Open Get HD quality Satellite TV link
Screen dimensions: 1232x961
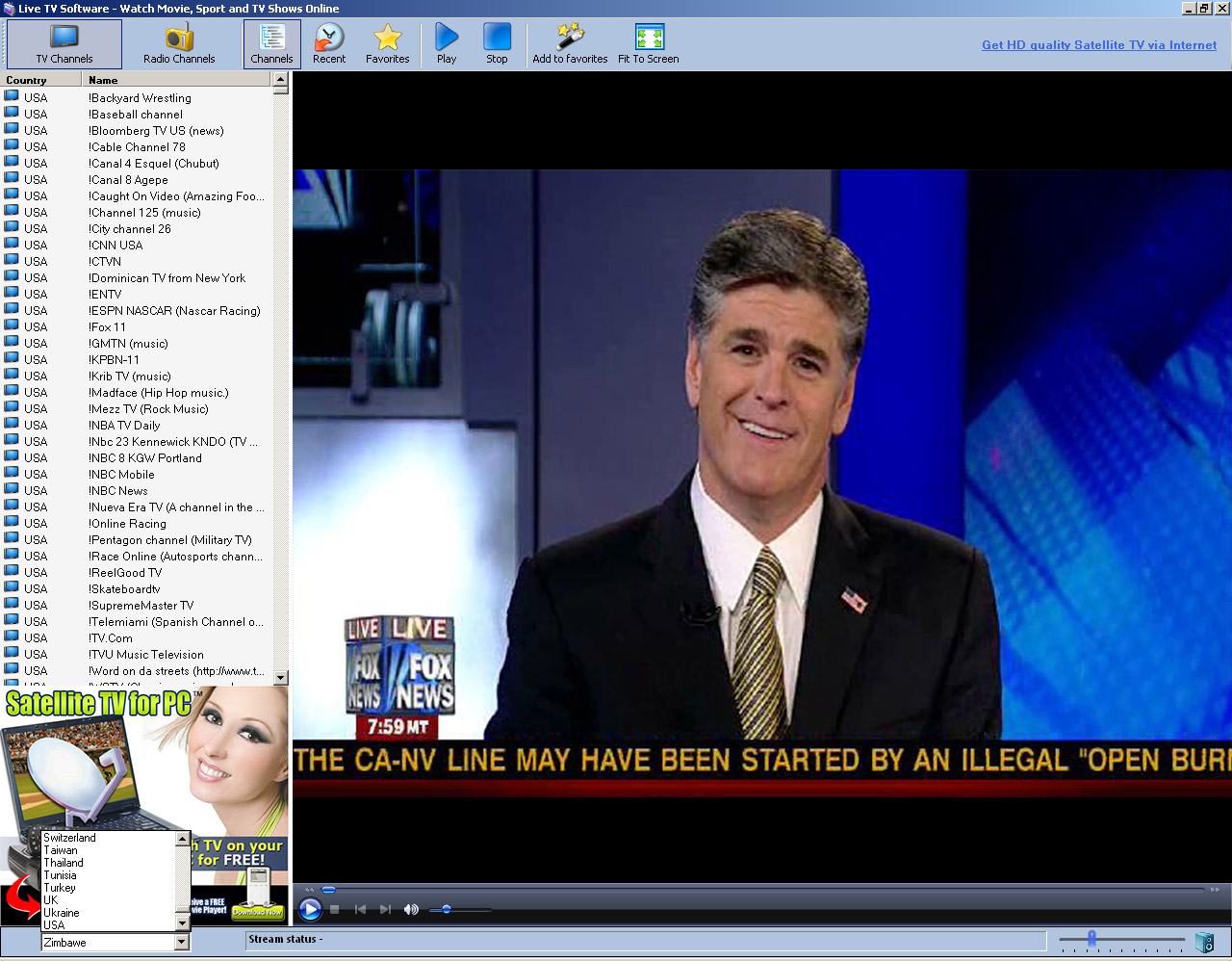pos(1099,45)
